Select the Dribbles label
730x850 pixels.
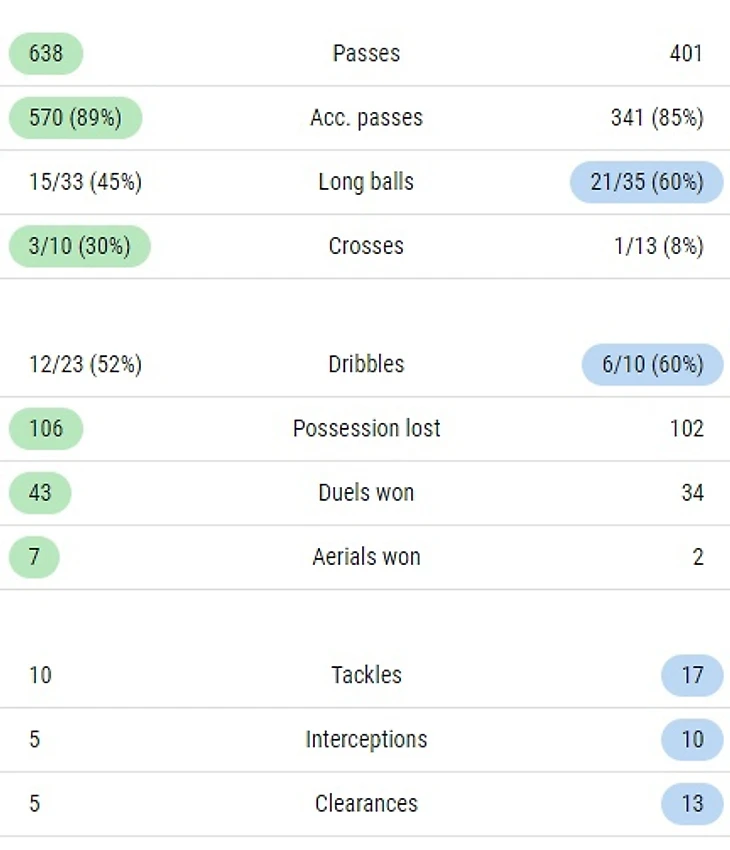366,364
